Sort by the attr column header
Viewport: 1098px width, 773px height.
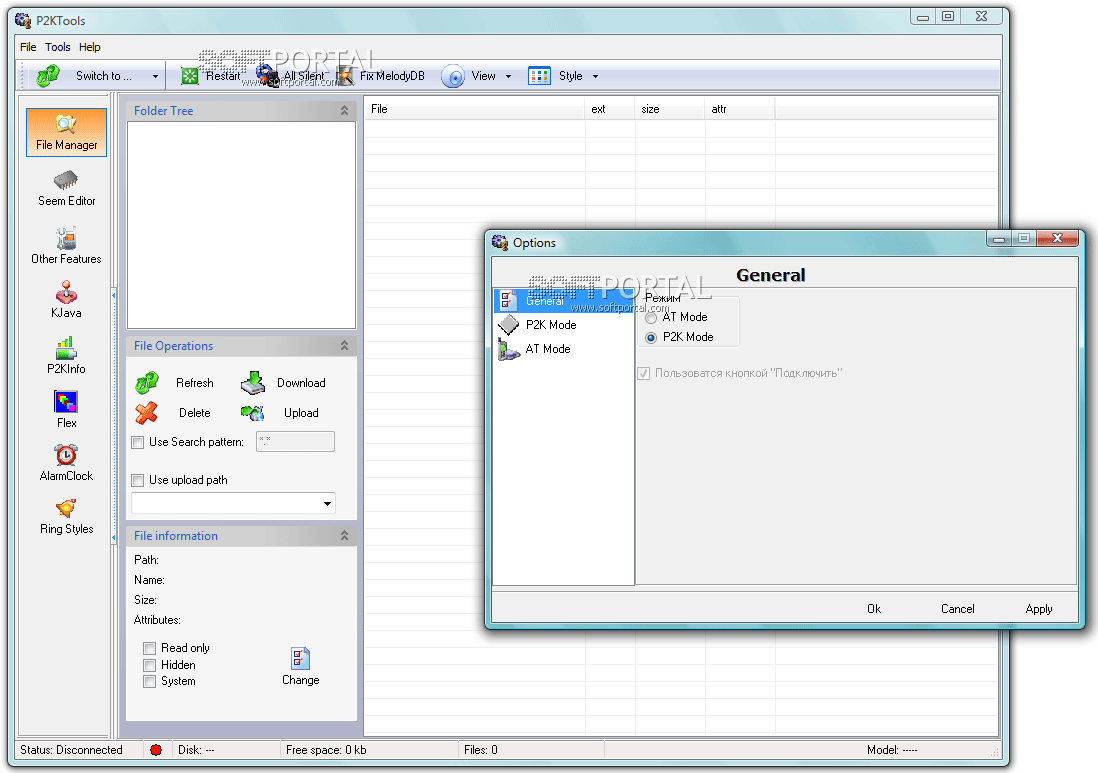(739, 109)
